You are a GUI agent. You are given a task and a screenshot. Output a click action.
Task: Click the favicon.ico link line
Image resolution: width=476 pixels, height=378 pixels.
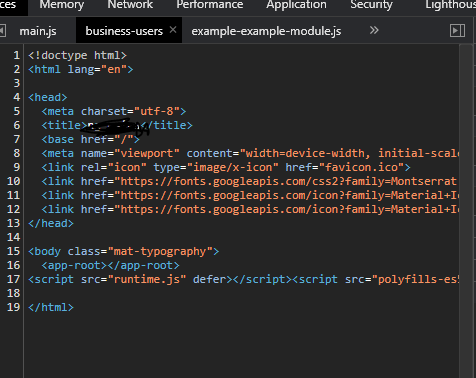click(226, 167)
